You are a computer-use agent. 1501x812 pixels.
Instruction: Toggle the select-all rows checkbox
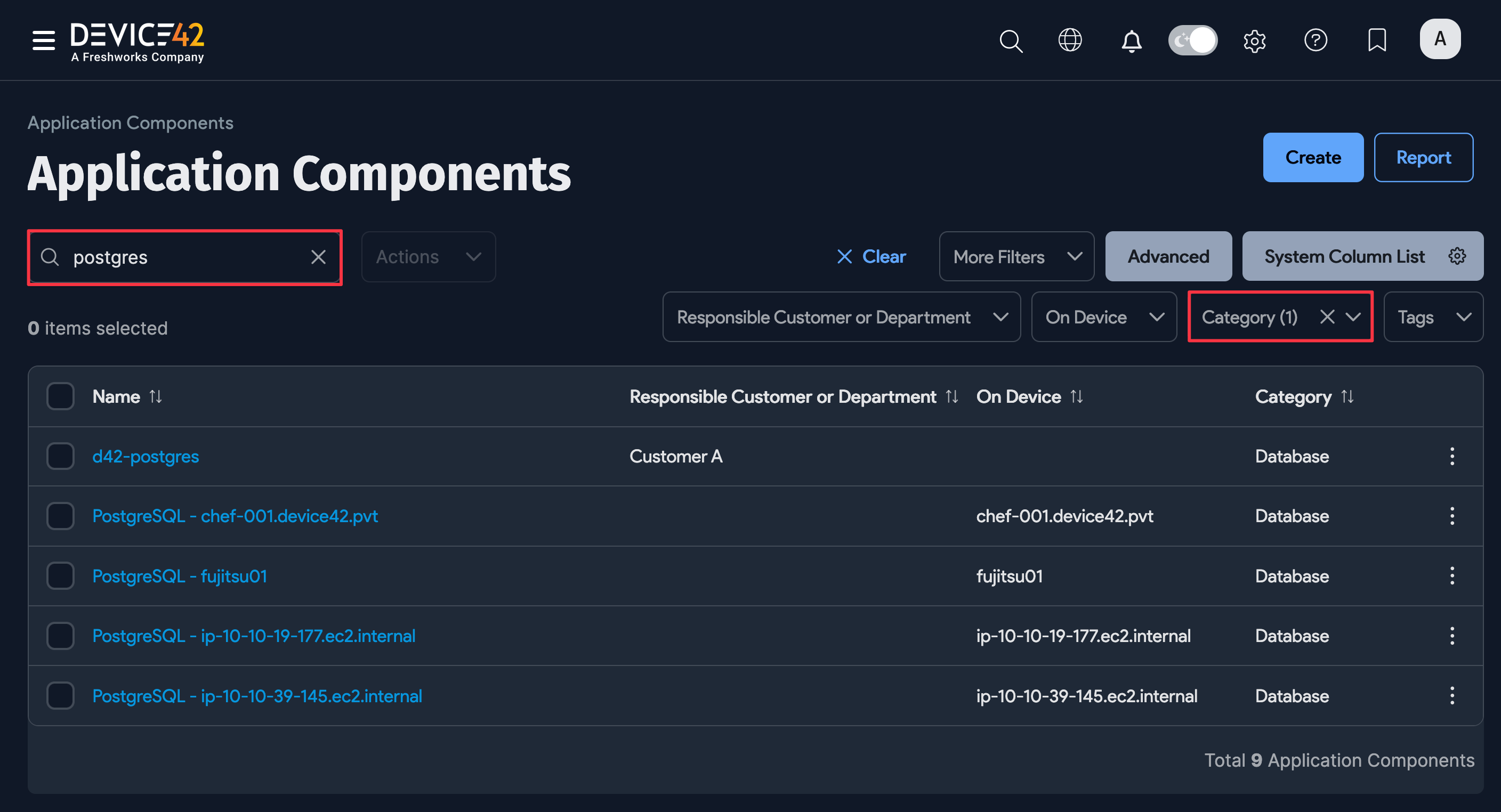pos(60,396)
